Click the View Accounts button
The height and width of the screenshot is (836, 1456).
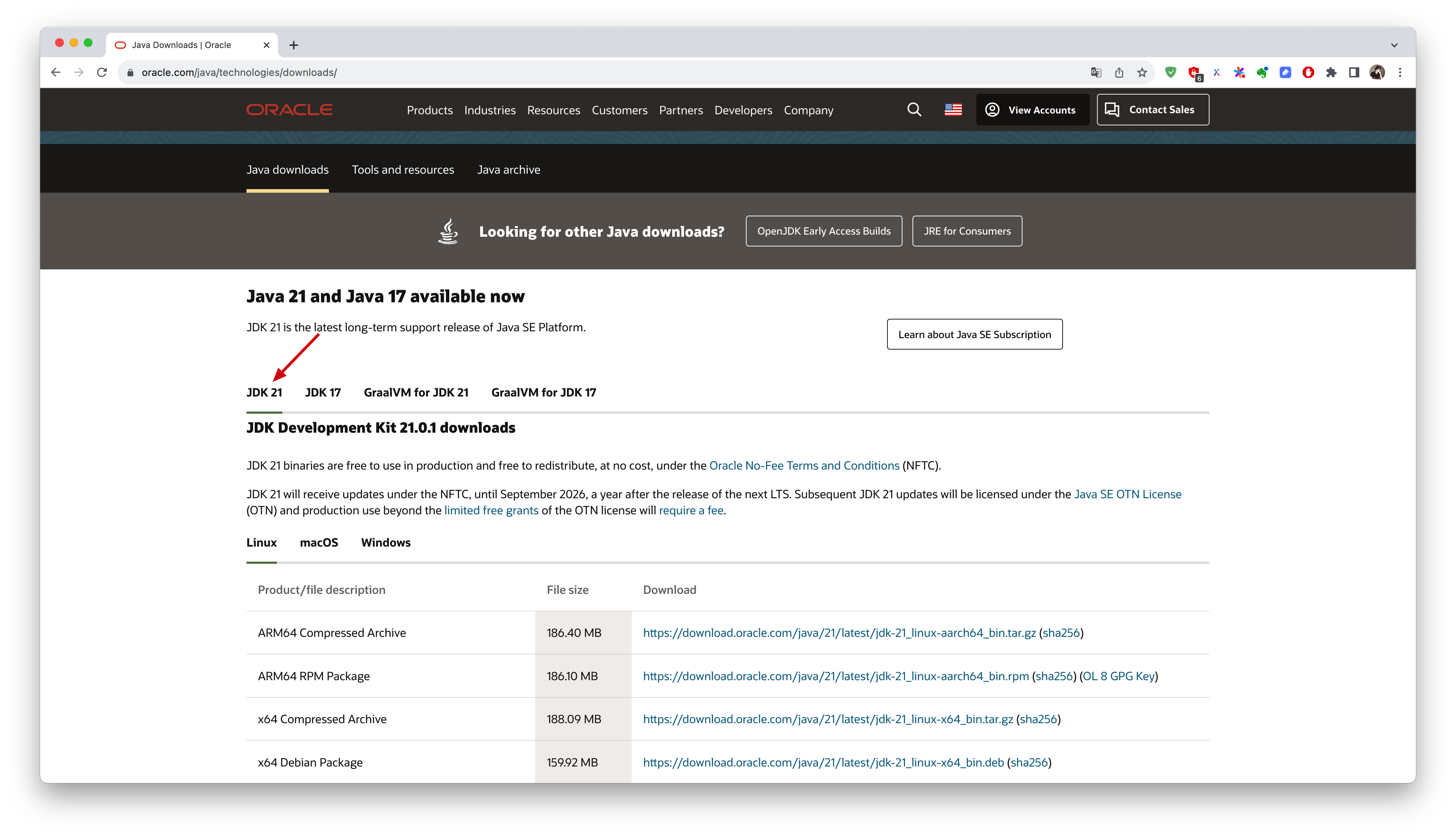click(1032, 110)
